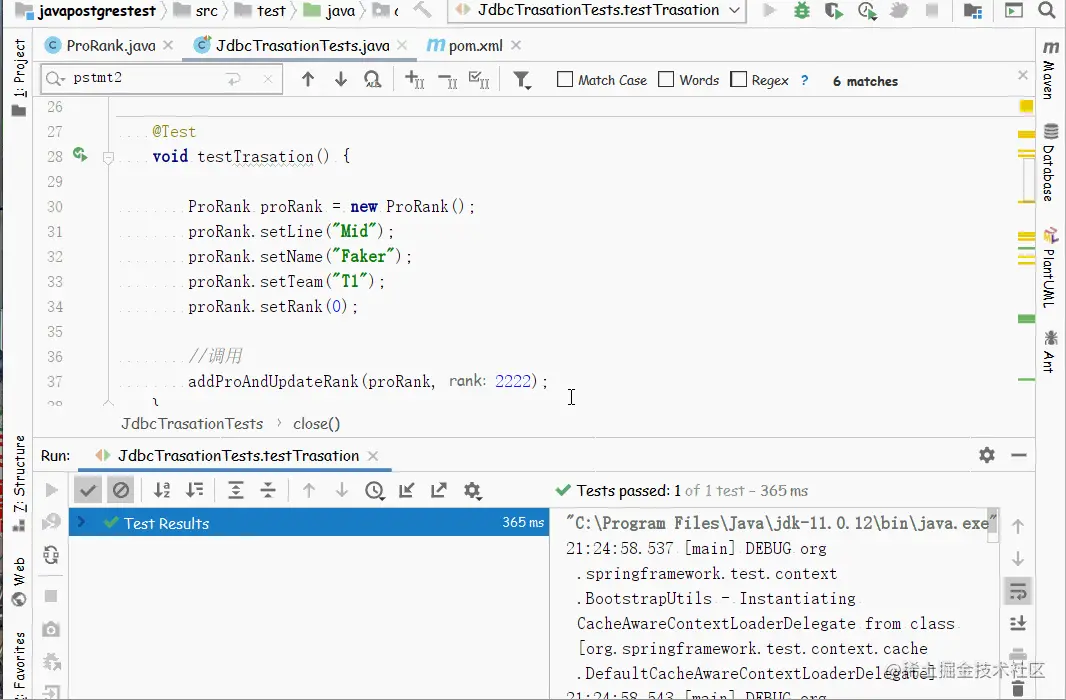Open the search filter funnel options

pyautogui.click(x=522, y=80)
